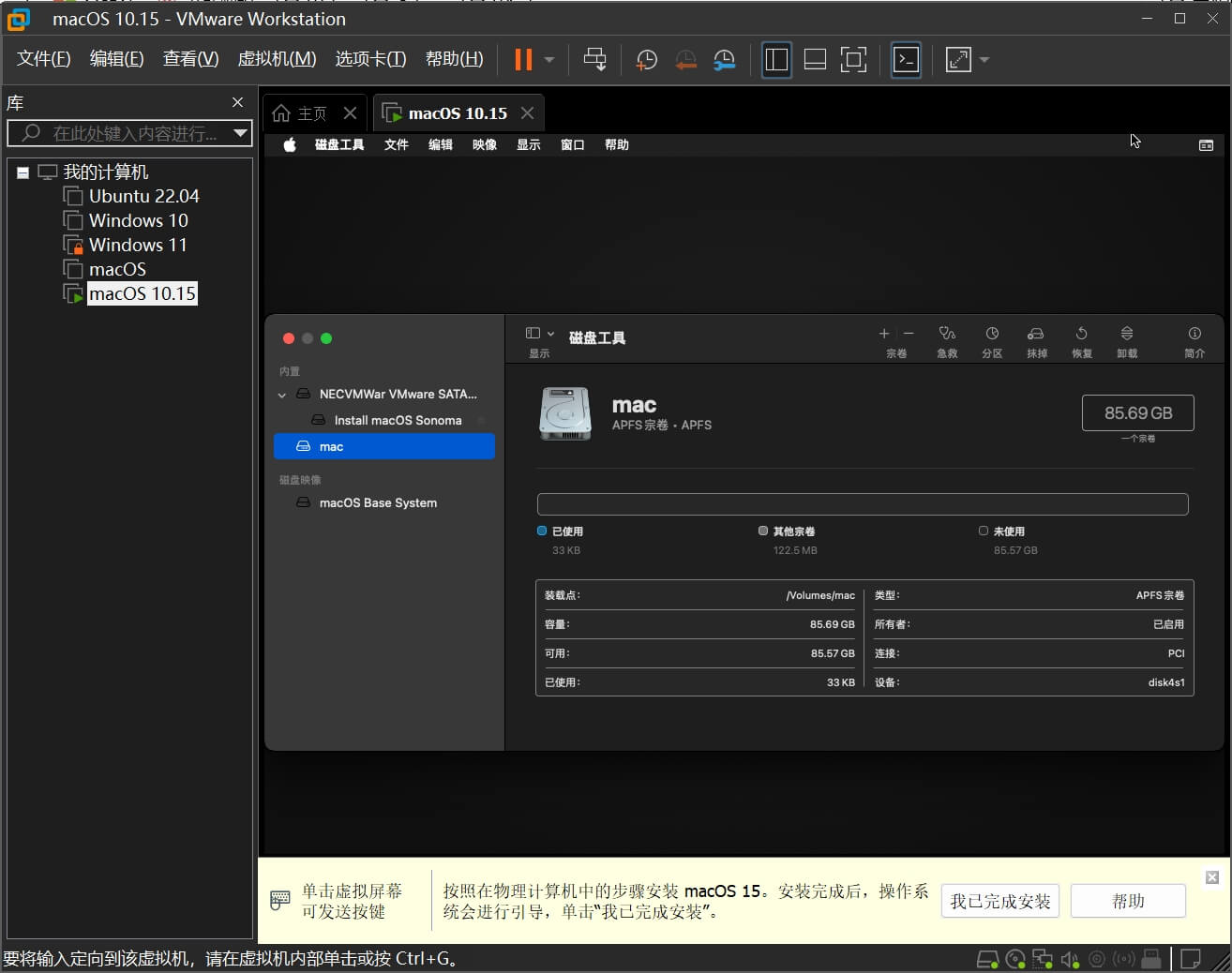
Task: Select Ubuntu 22.04 in the library
Action: 143,196
